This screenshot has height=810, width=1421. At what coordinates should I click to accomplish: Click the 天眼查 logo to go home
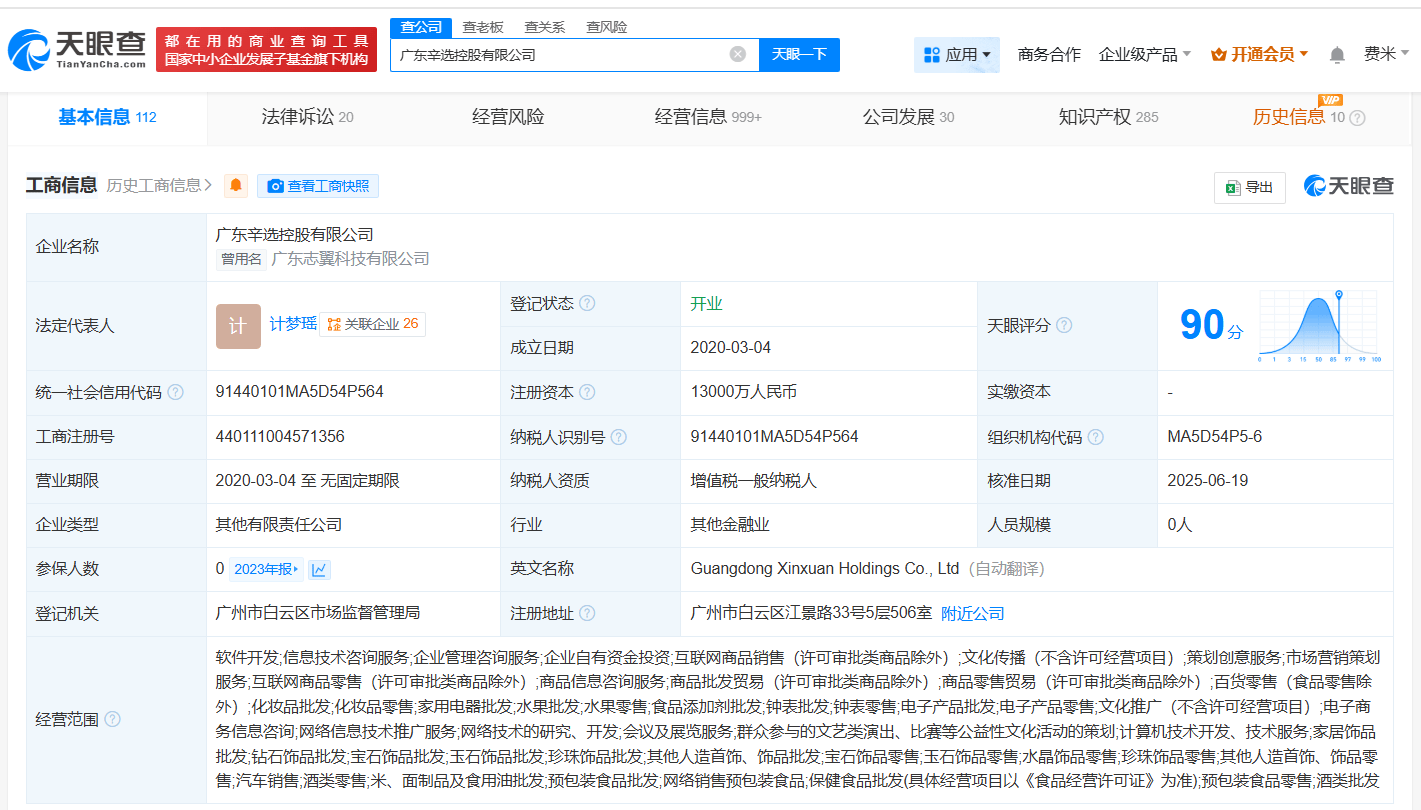point(76,50)
